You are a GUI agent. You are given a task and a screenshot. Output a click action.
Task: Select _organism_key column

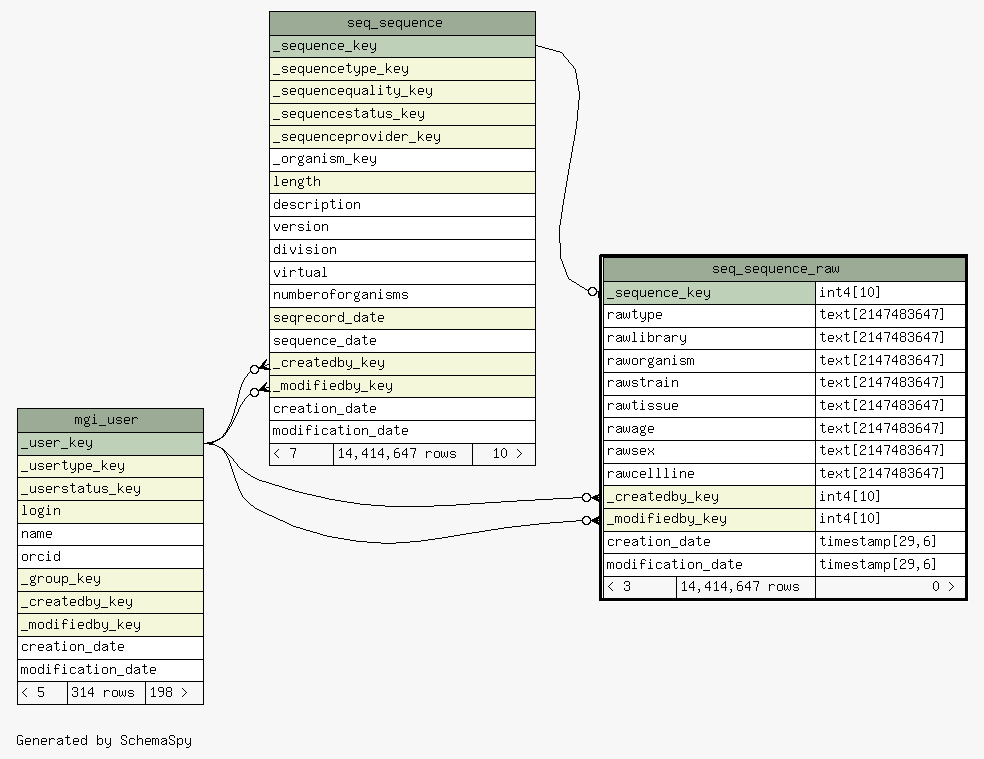pos(402,159)
